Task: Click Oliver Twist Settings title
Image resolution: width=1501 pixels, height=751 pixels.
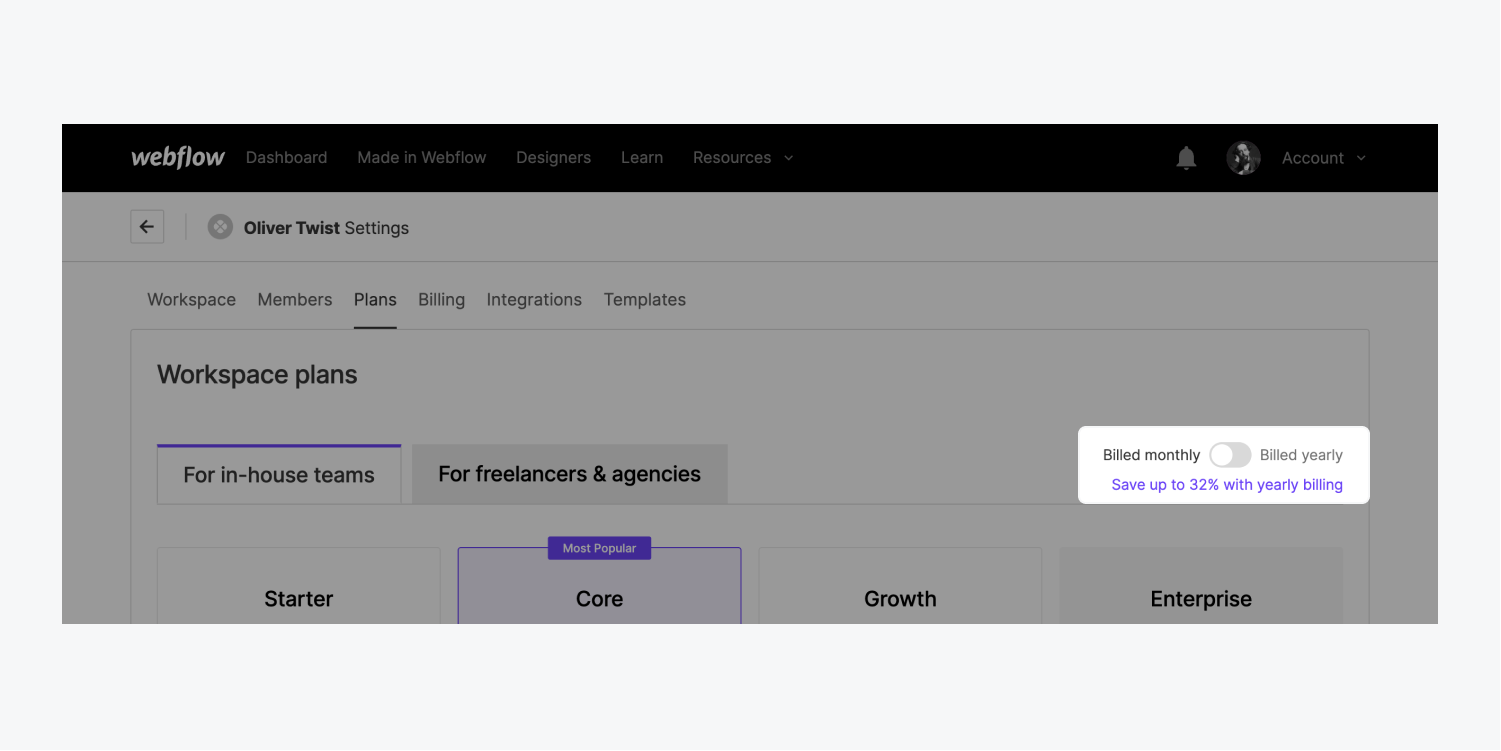Action: [326, 228]
